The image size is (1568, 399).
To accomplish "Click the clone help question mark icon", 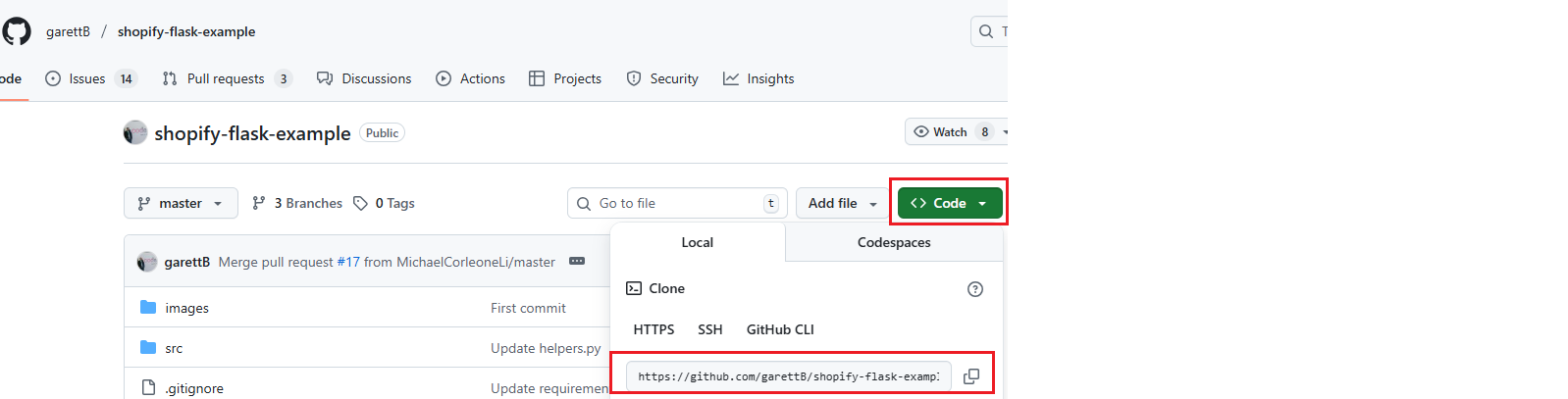I will (x=974, y=289).
